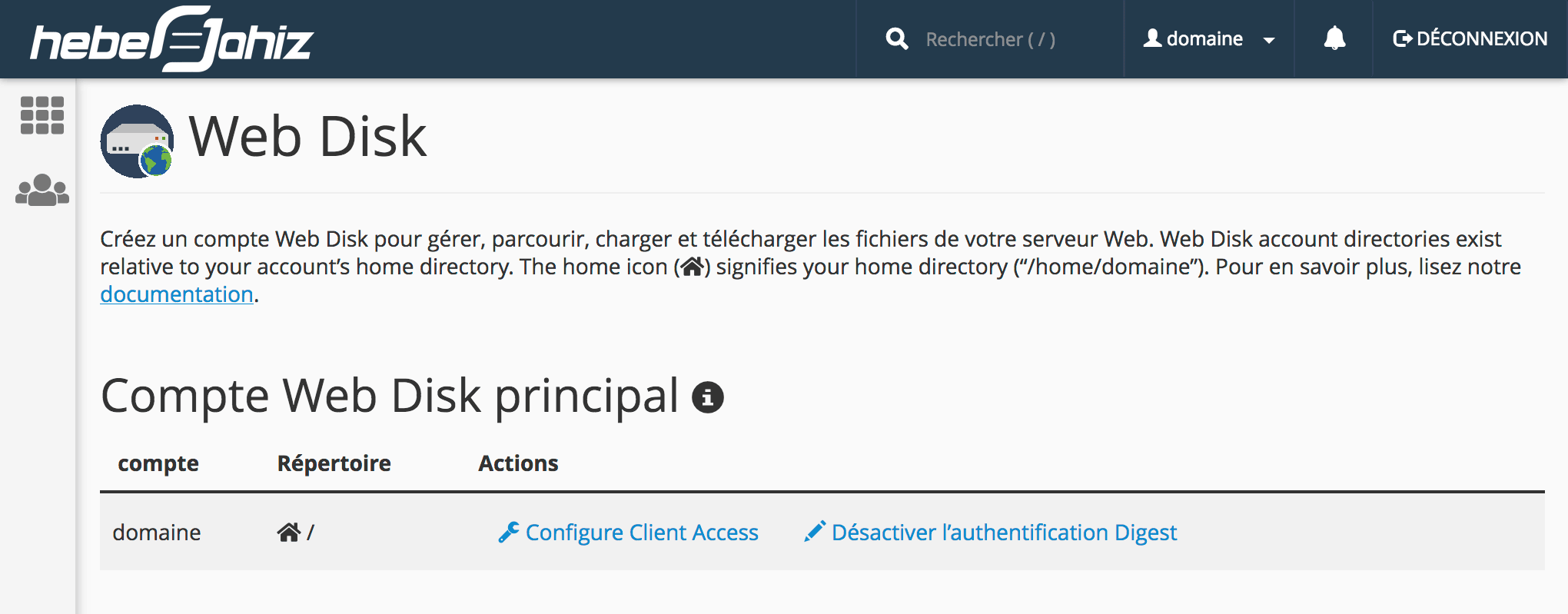Open the documentation link
Image resolution: width=1568 pixels, height=614 pixels.
pos(176,294)
